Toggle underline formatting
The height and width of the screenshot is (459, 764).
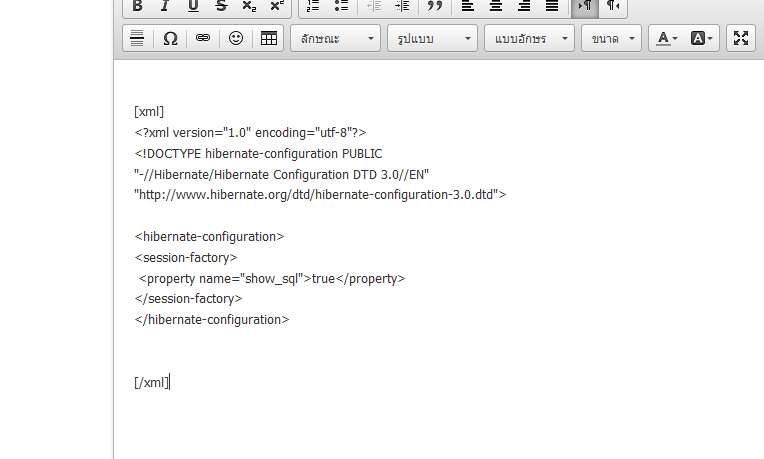tap(193, 6)
